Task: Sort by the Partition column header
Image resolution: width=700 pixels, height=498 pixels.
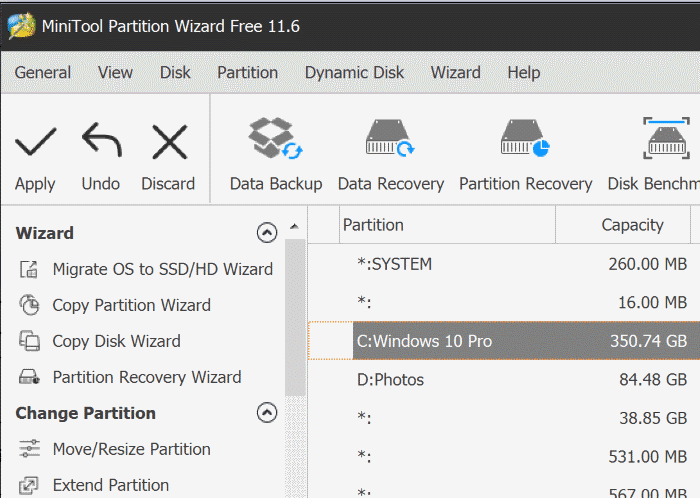Action: click(447, 225)
